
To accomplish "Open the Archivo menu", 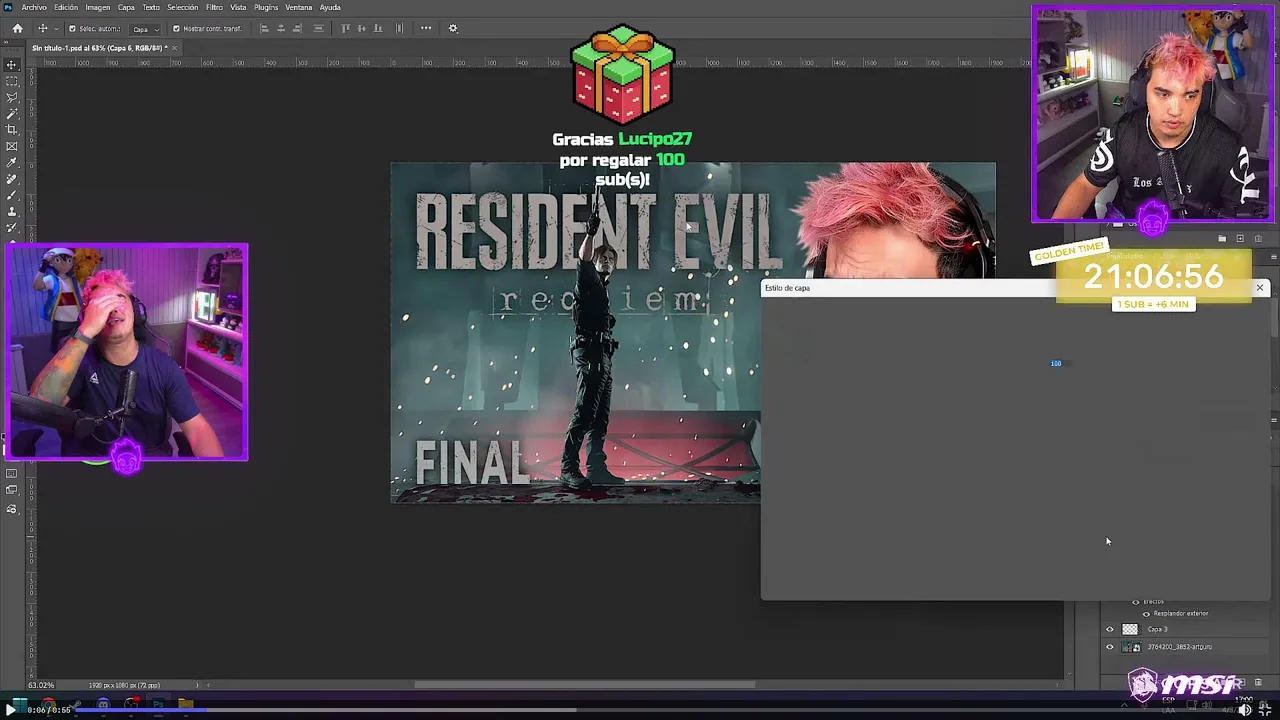I will coord(34,7).
